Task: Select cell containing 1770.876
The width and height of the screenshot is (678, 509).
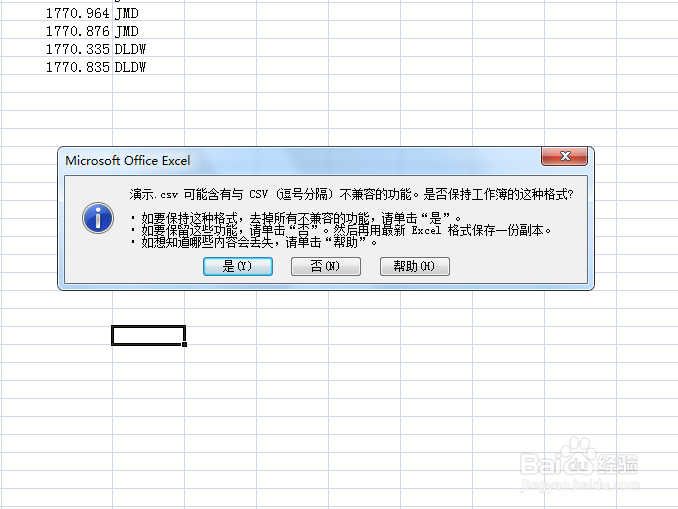Action: (x=57, y=31)
